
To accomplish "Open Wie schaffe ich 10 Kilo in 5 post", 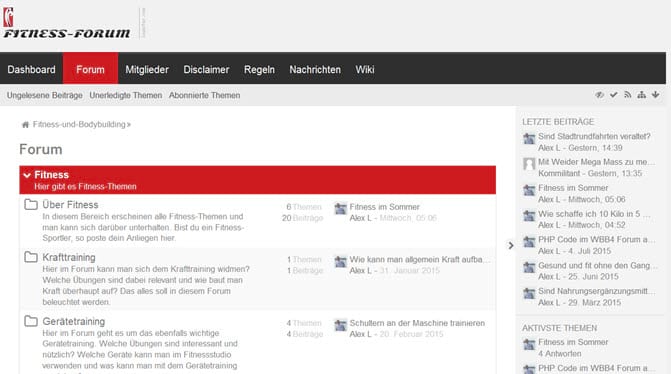I will coord(594,214).
